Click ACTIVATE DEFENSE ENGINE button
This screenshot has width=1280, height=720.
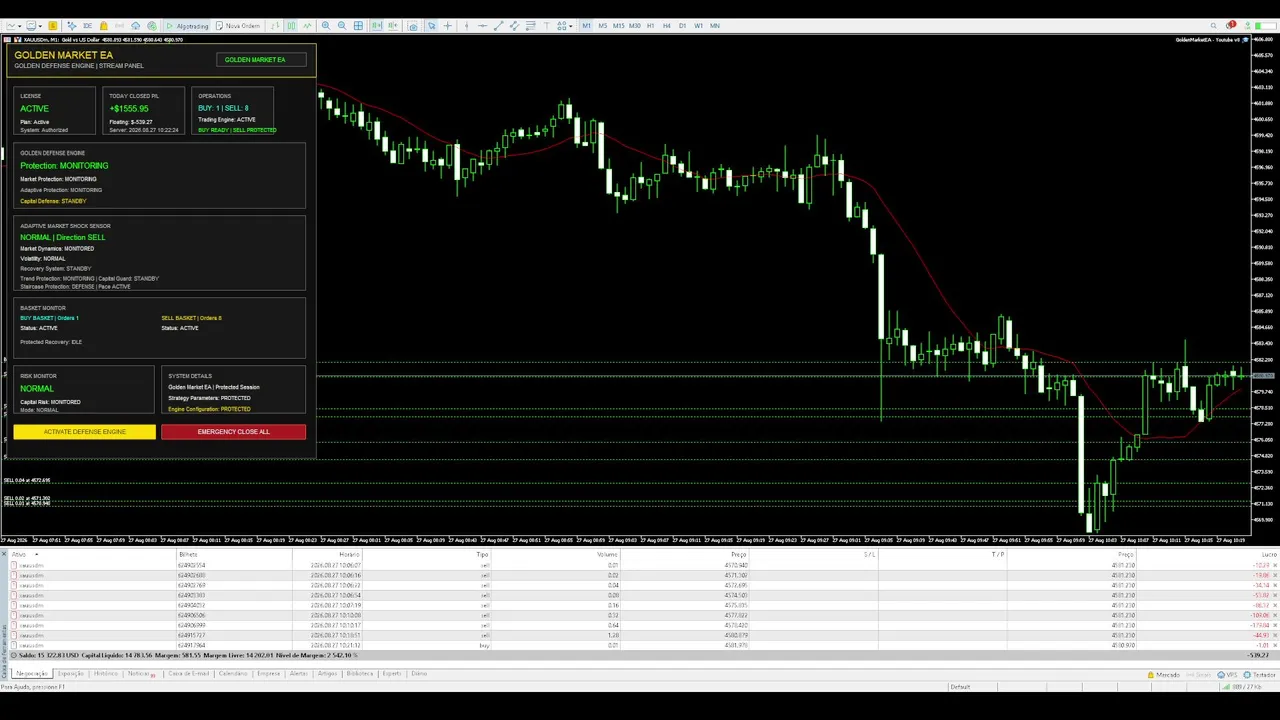(85, 432)
